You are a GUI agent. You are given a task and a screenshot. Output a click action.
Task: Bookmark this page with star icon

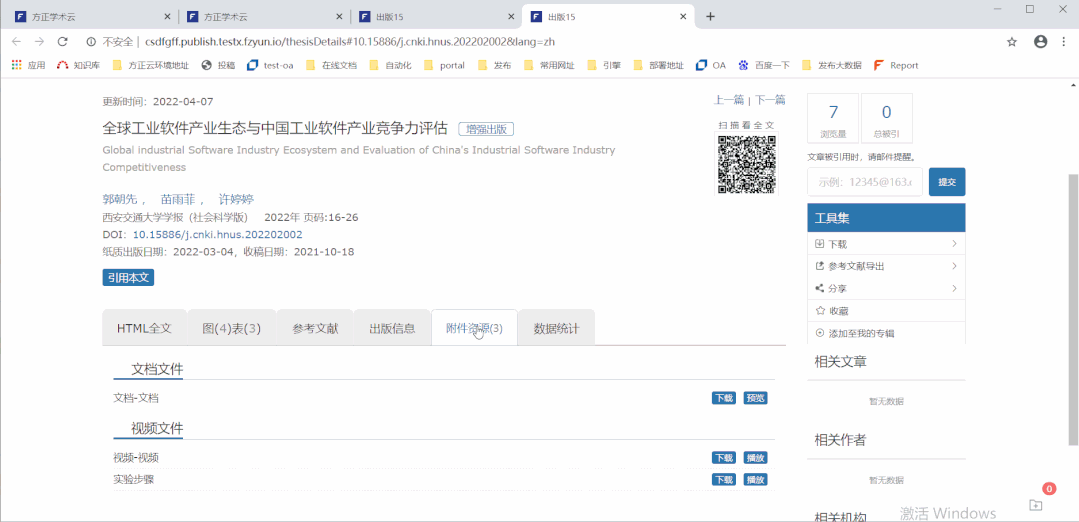tap(1012, 41)
